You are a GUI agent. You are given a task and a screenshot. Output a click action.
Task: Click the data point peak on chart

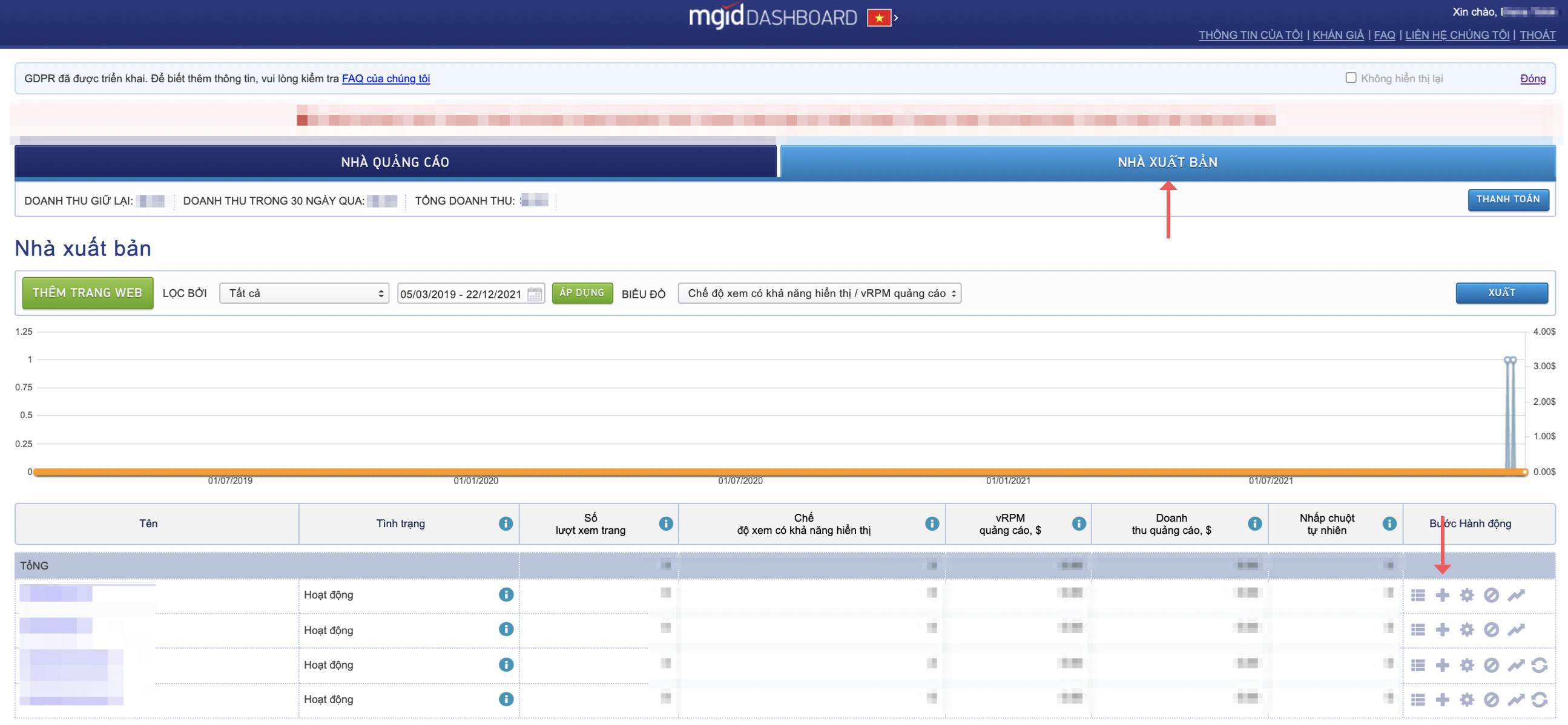coord(1509,360)
